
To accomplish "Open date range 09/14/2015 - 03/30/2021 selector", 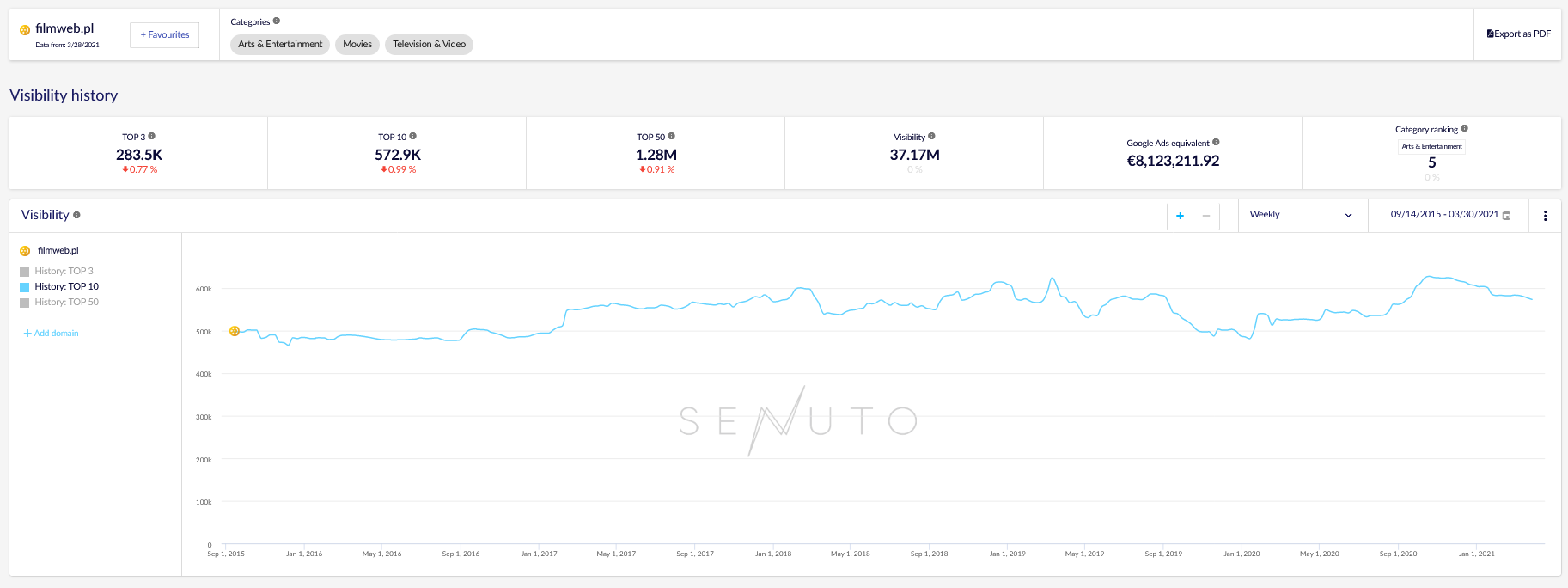I will pos(1444,215).
